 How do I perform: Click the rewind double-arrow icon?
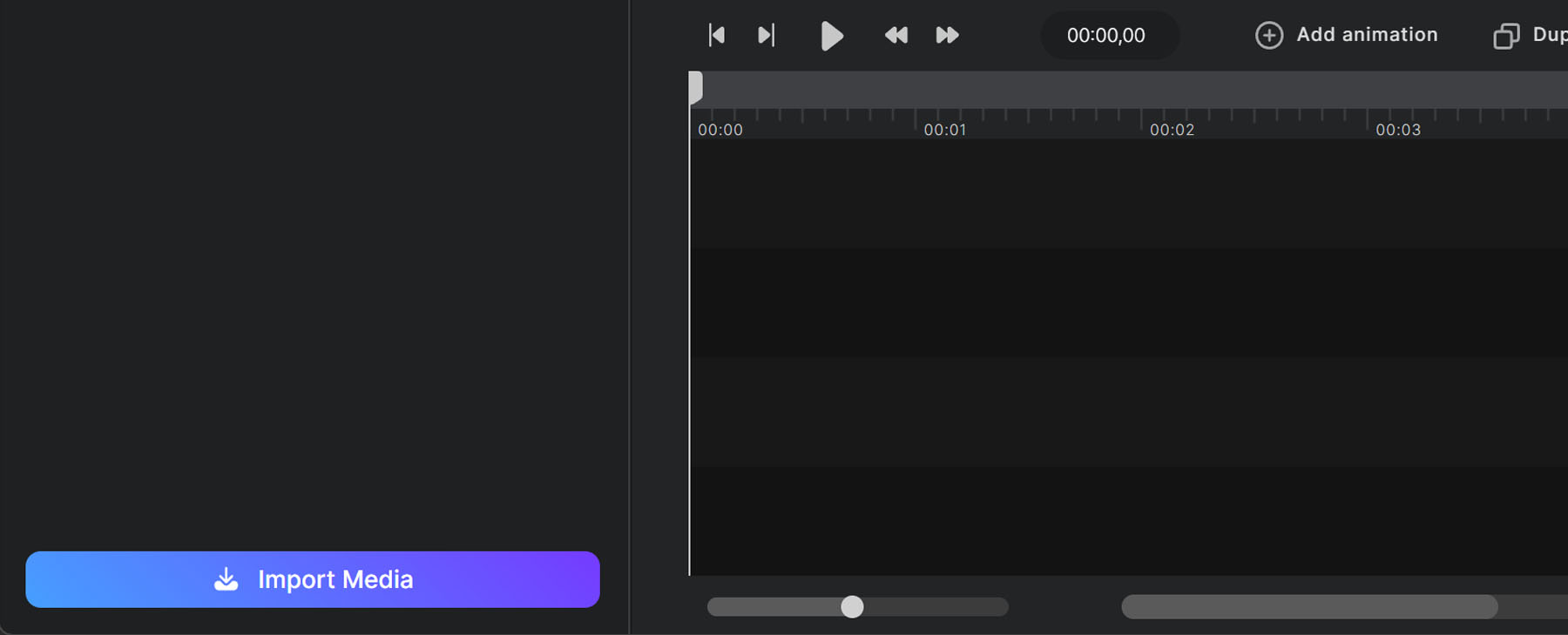point(896,35)
